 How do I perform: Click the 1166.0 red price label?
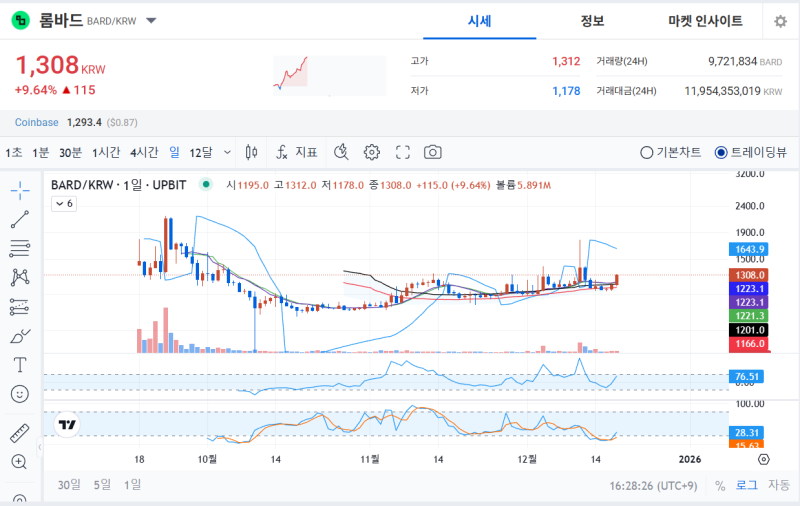[749, 344]
